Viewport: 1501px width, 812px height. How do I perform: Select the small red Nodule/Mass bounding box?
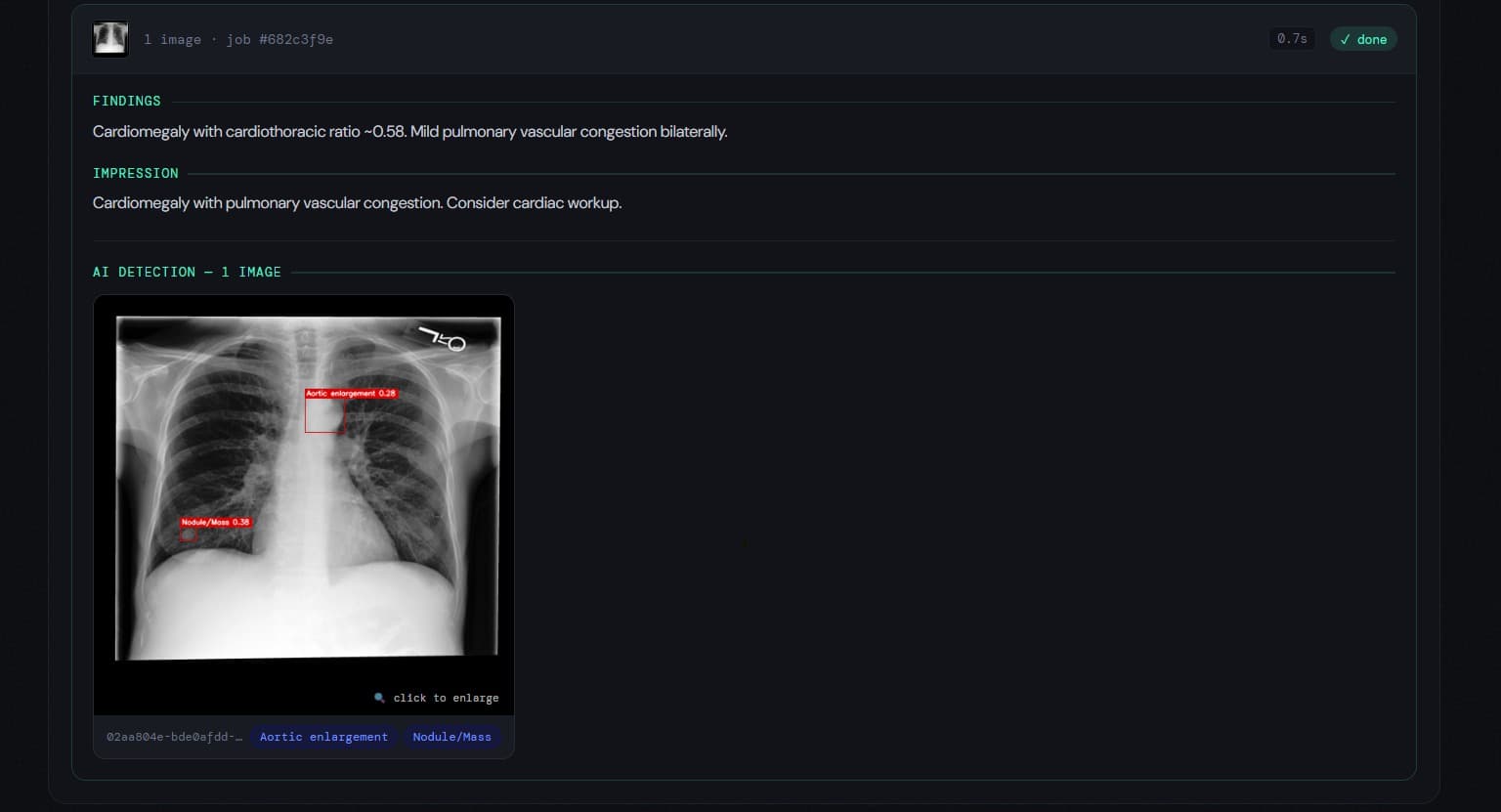coord(189,535)
